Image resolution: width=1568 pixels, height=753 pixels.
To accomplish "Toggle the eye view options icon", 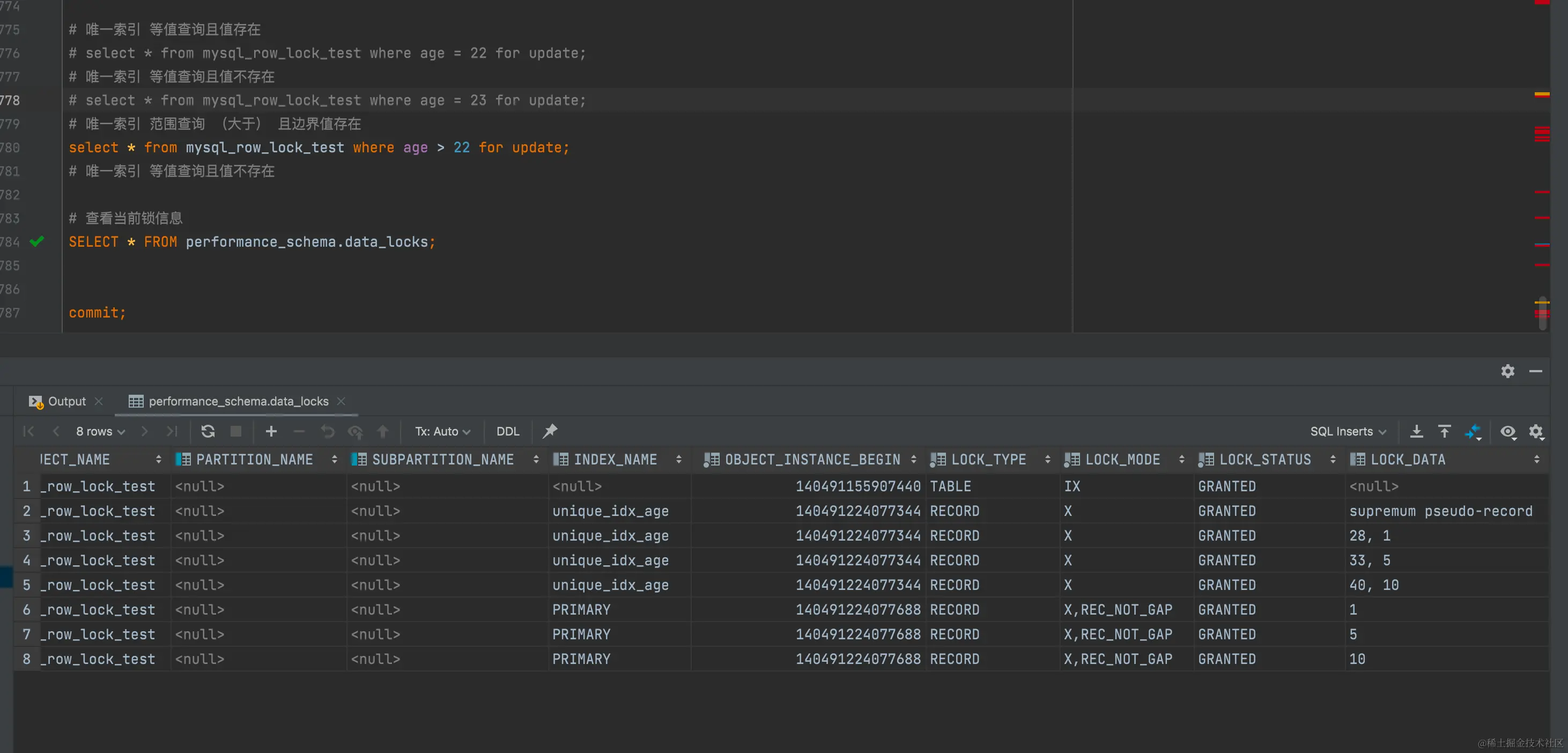I will tap(1507, 431).
